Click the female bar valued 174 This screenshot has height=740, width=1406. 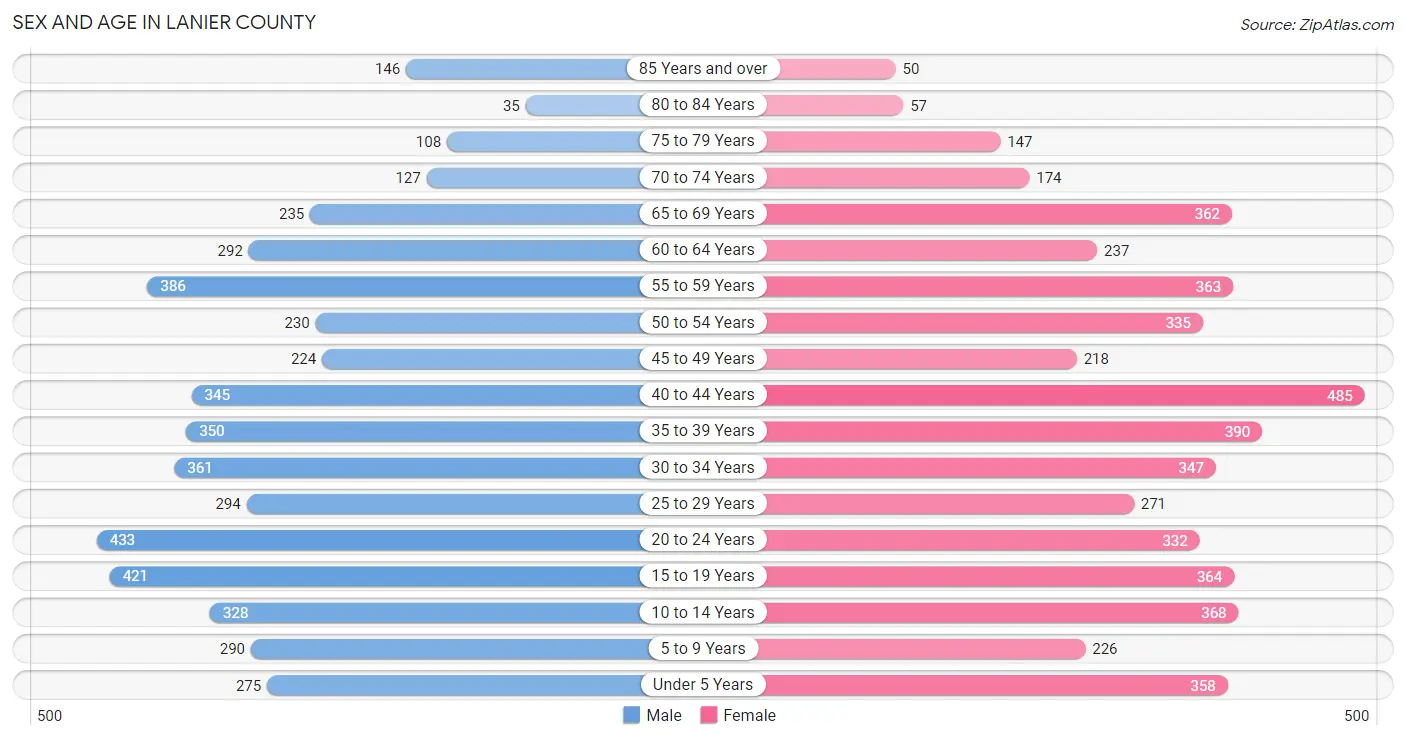(x=896, y=178)
